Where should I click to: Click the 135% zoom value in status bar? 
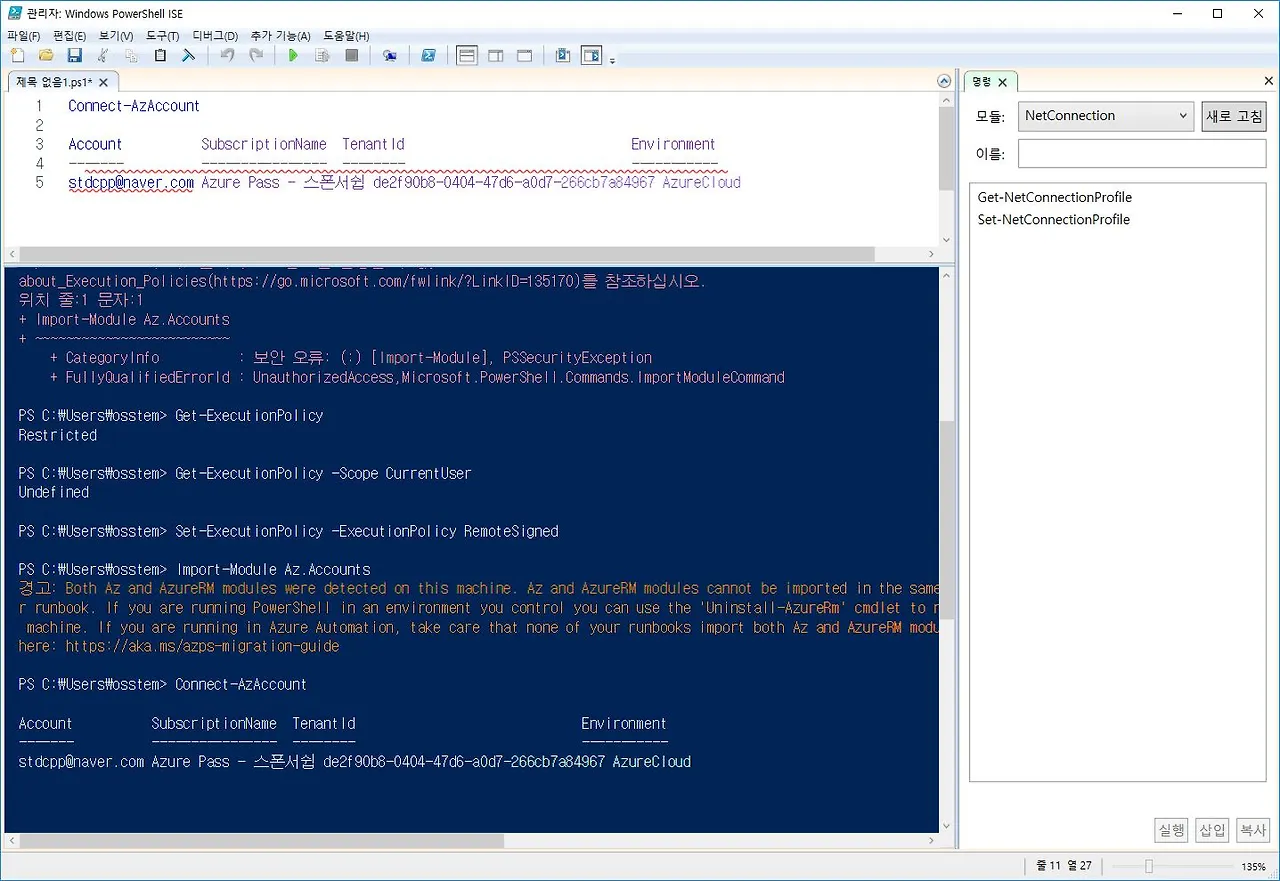point(1253,867)
